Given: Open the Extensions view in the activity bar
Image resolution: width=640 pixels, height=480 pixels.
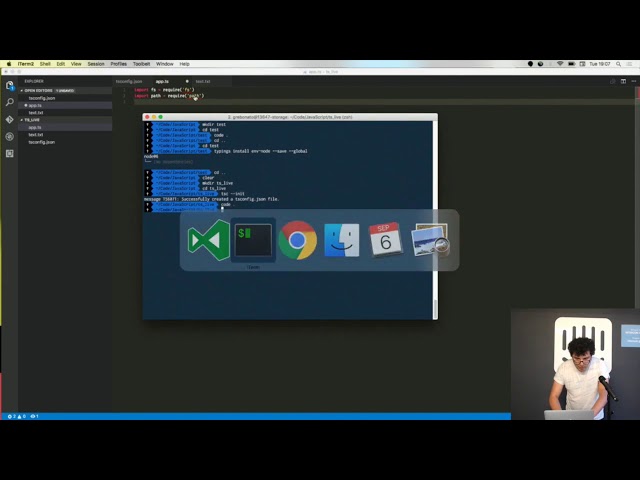Looking at the screenshot, I should 10,153.
